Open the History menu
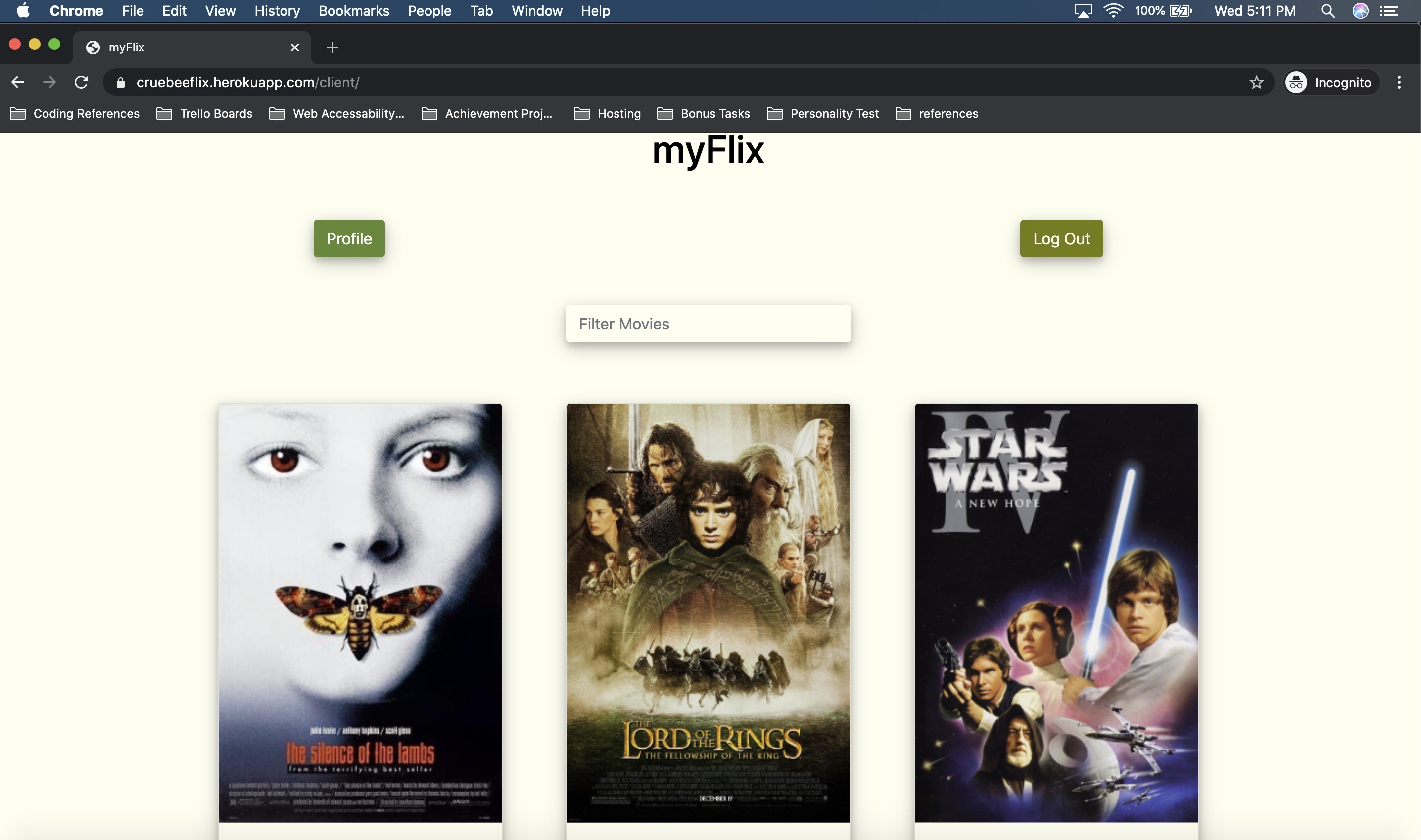1421x840 pixels. (x=278, y=11)
